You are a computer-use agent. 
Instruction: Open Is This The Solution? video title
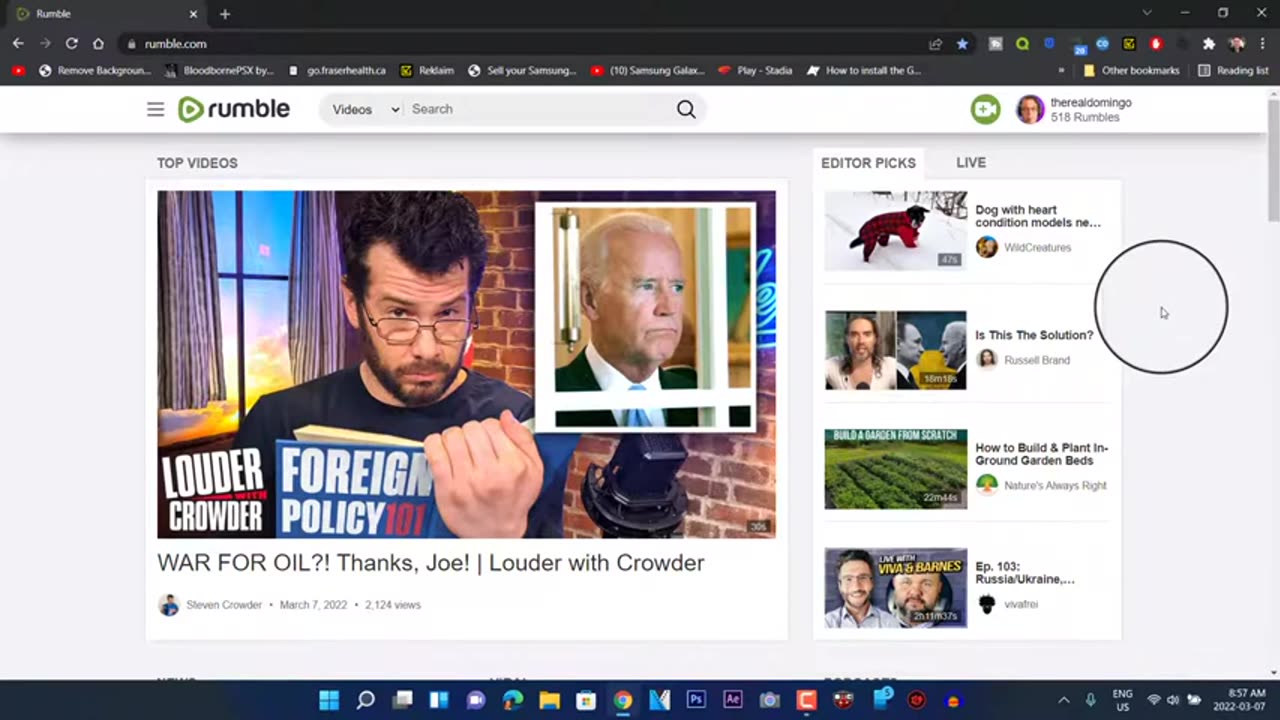(1034, 335)
